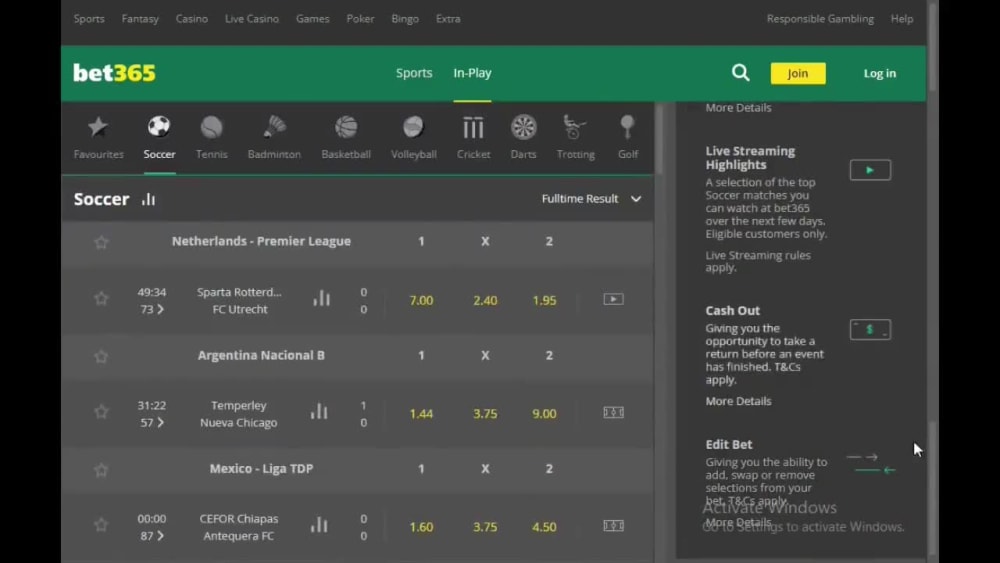1000x563 pixels.
Task: Select the Soccer ball icon
Action: point(159,126)
